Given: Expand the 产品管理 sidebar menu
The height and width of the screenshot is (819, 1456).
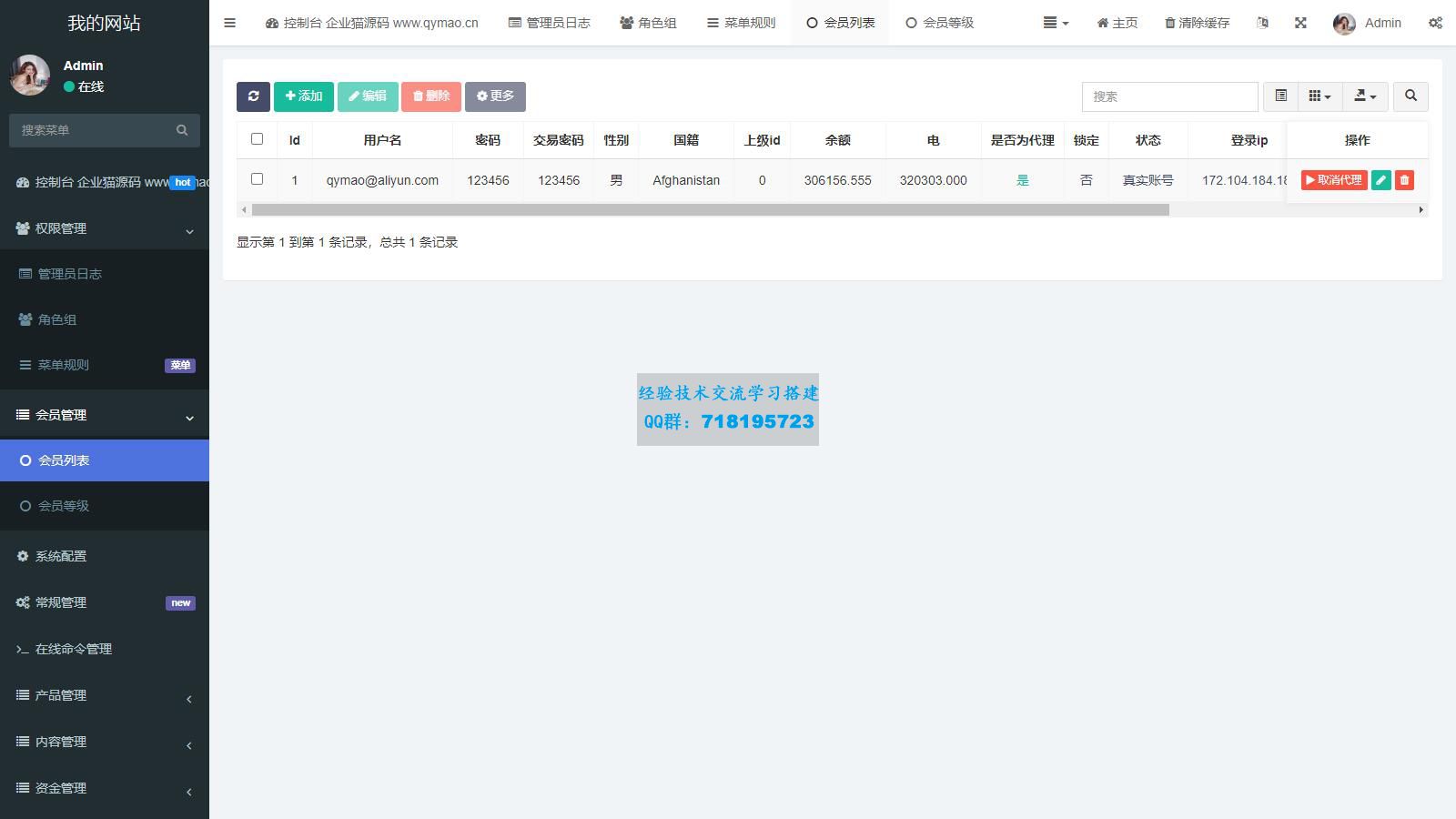Looking at the screenshot, I should [105, 695].
